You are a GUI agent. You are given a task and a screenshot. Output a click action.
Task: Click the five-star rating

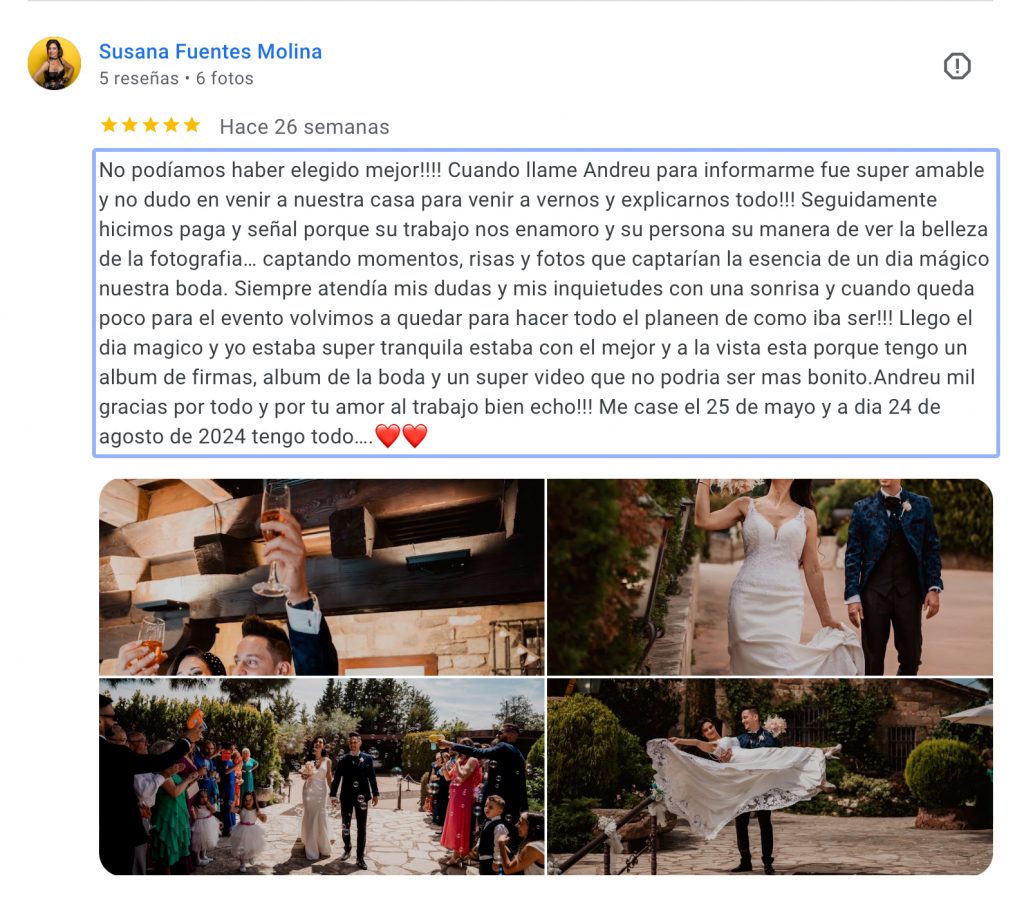150,125
